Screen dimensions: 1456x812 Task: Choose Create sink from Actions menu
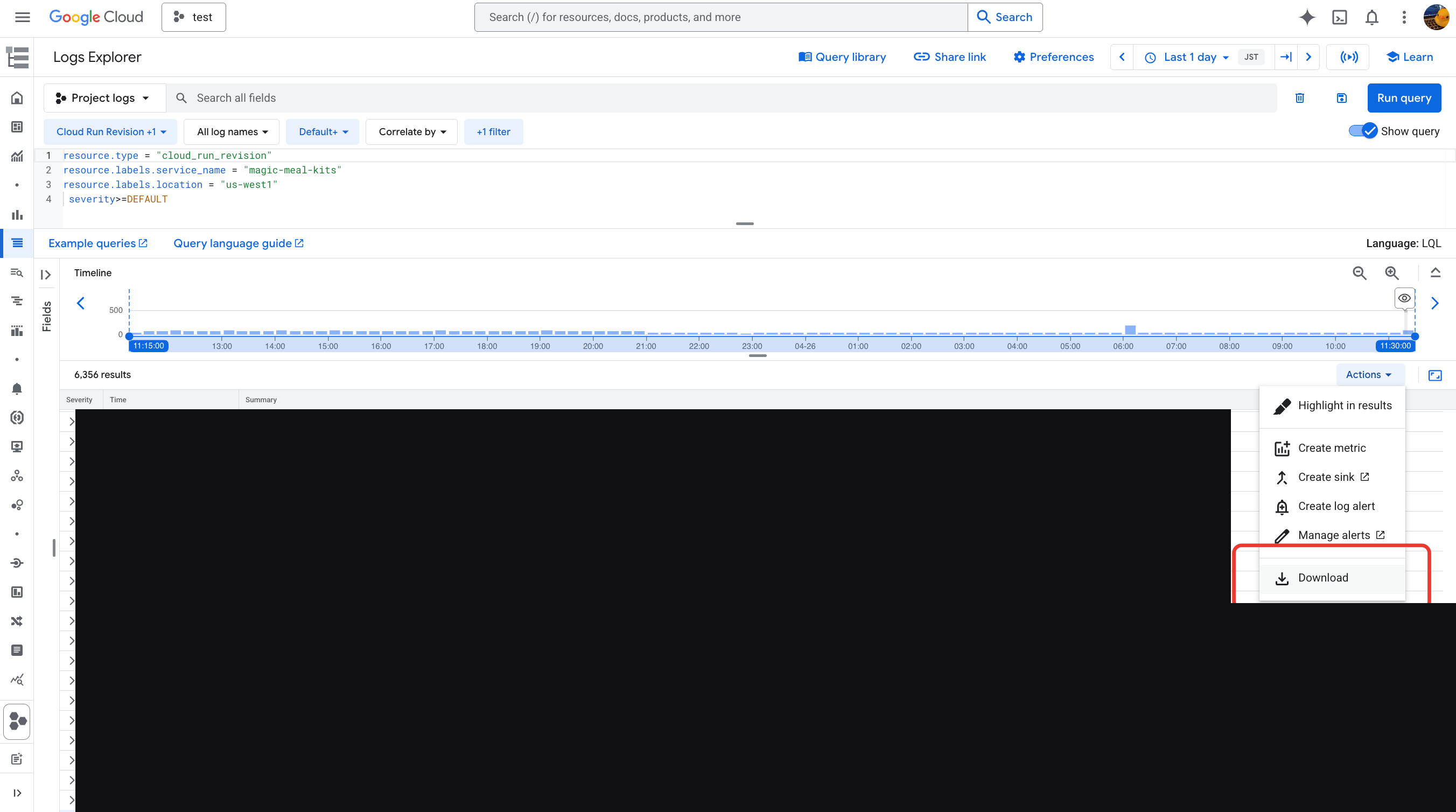pos(1333,477)
